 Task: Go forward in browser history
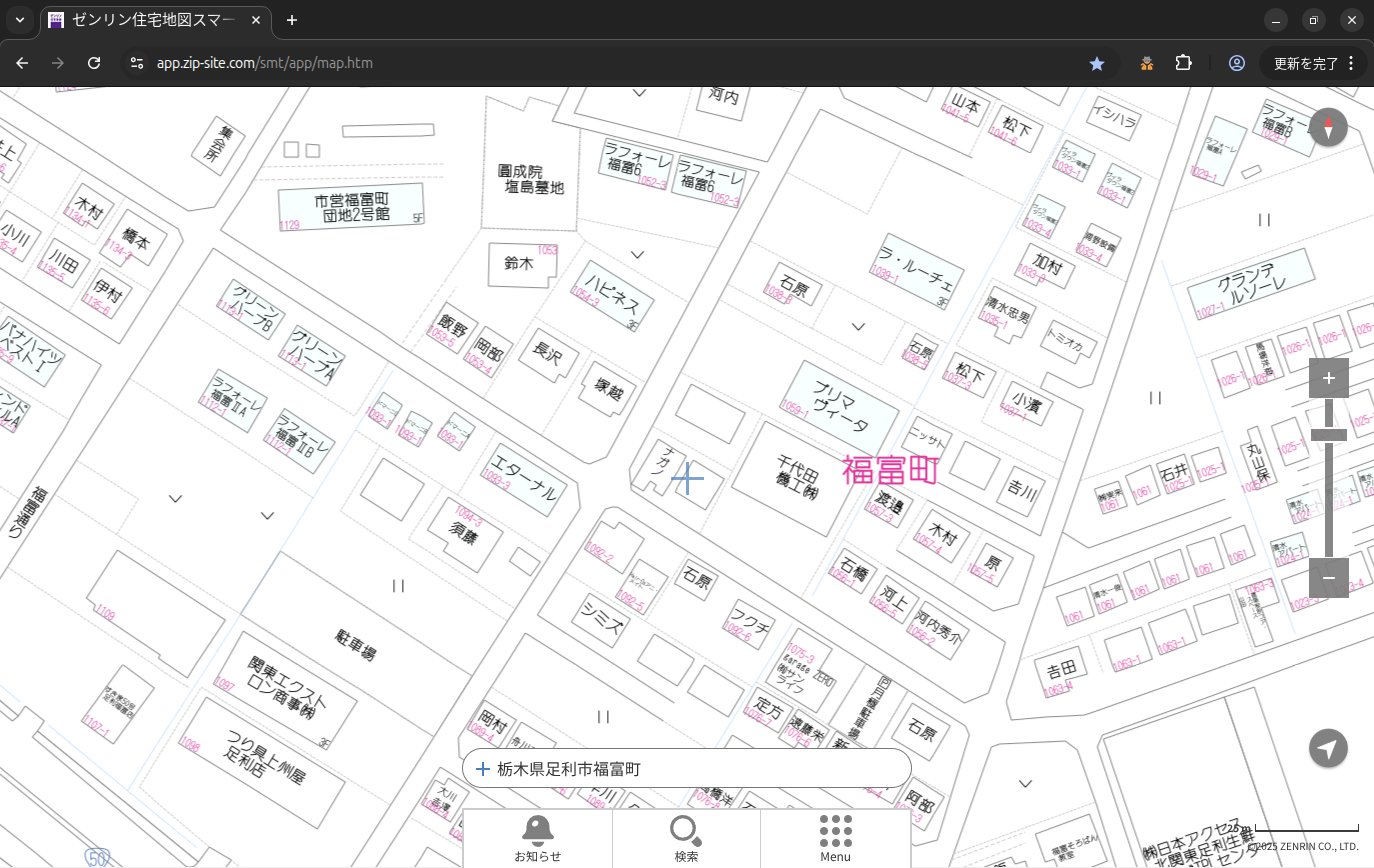[x=58, y=63]
